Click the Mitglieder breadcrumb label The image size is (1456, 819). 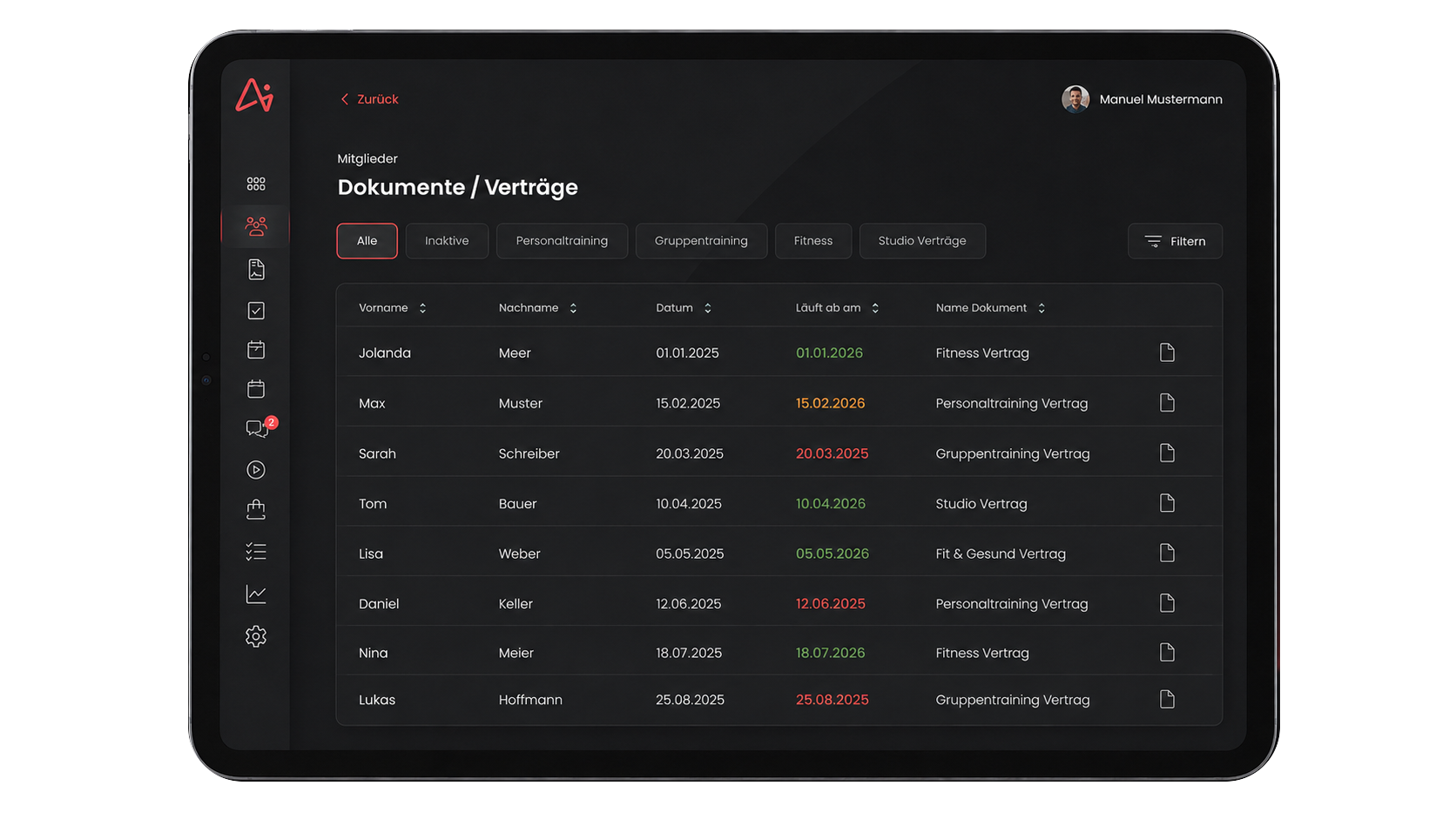coord(367,158)
